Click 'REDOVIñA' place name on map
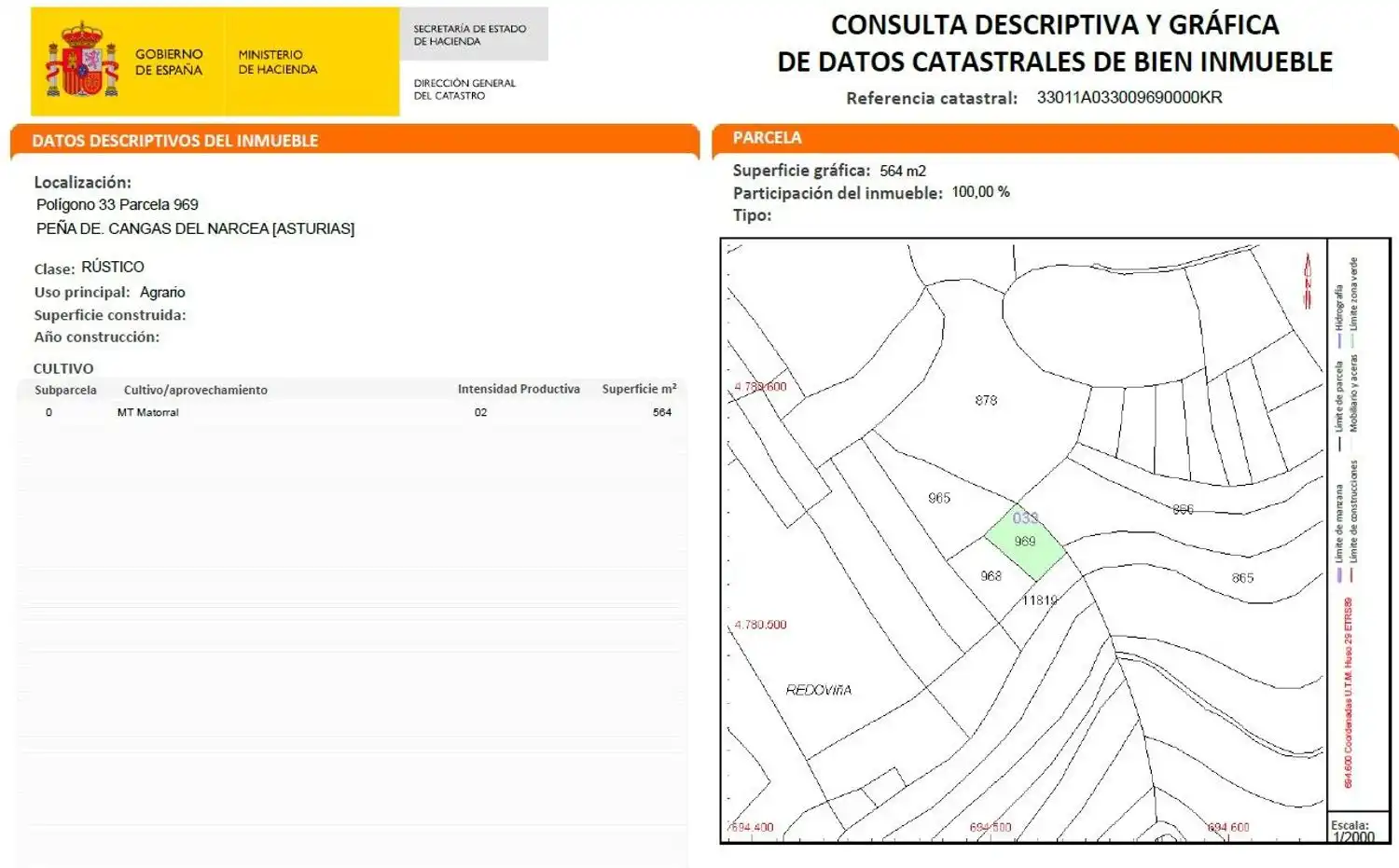 point(818,690)
